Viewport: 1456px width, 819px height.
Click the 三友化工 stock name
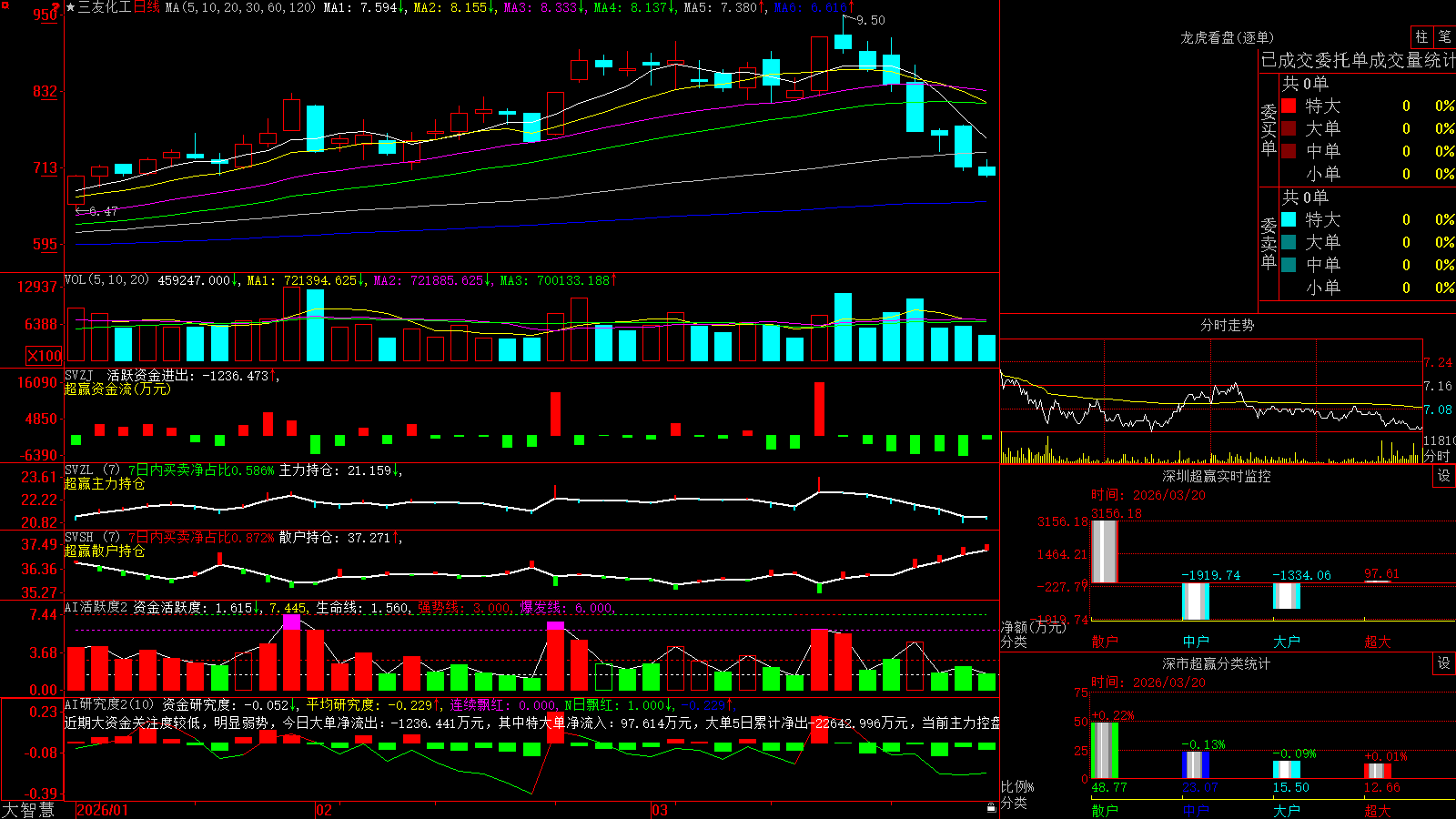pyautogui.click(x=105, y=7)
